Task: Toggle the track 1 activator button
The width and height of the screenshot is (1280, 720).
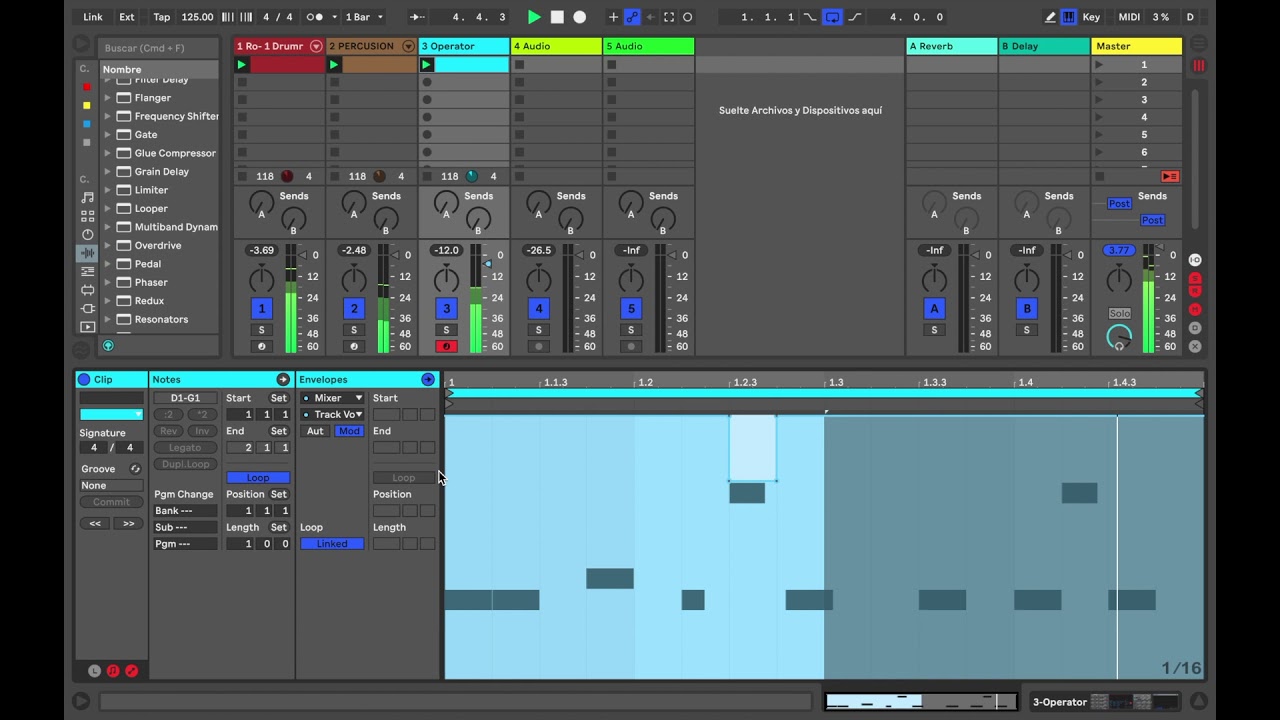Action: click(261, 308)
